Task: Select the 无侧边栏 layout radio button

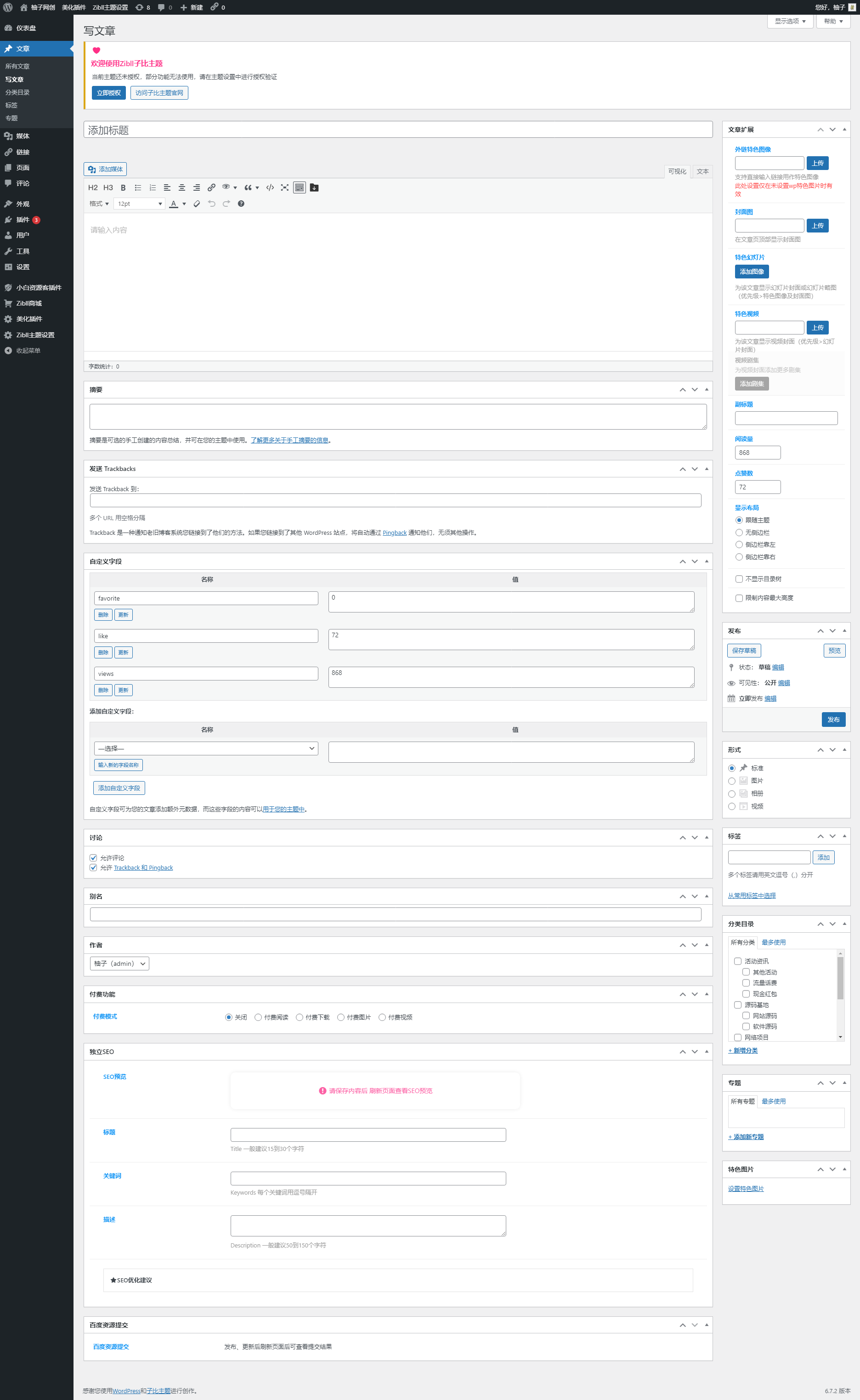Action: click(739, 533)
